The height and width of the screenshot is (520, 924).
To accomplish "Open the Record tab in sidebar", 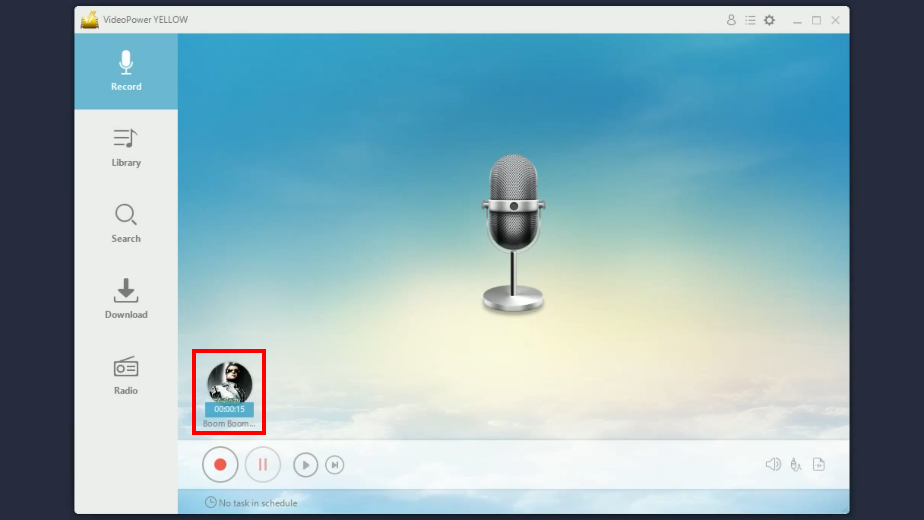I will point(126,71).
